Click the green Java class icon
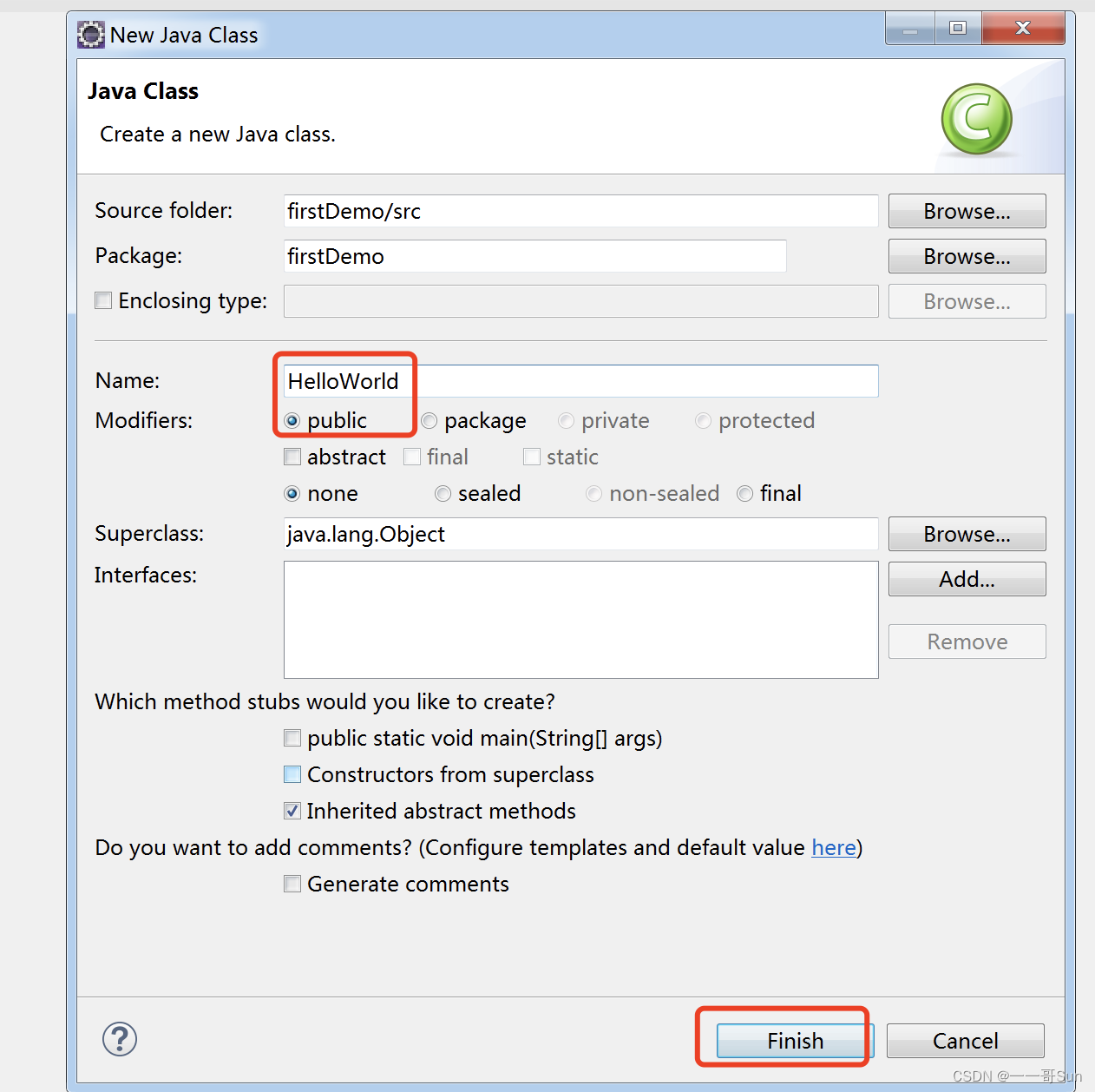This screenshot has height=1092, width=1095. tap(977, 120)
